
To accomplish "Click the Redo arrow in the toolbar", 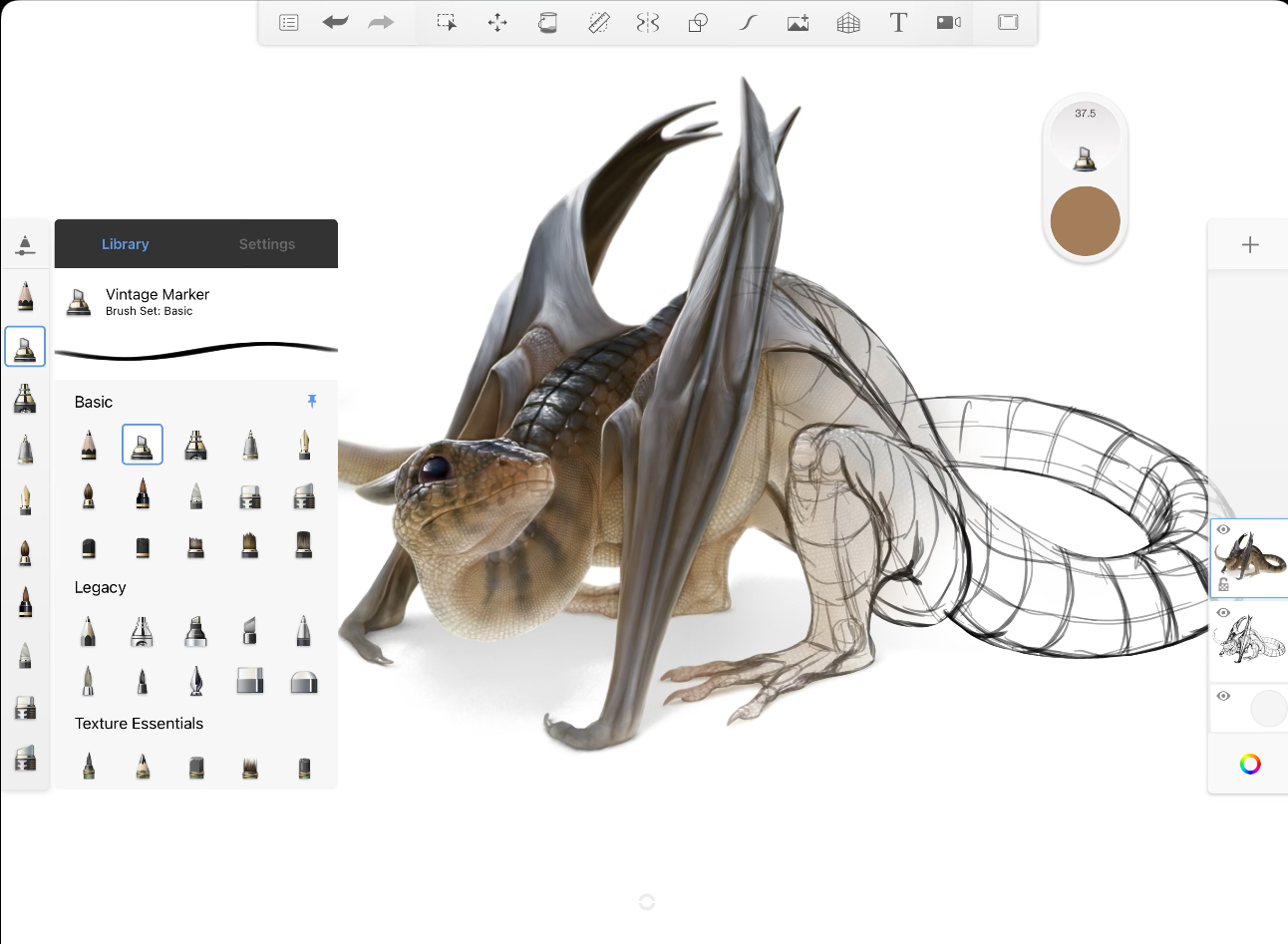I will tap(381, 22).
